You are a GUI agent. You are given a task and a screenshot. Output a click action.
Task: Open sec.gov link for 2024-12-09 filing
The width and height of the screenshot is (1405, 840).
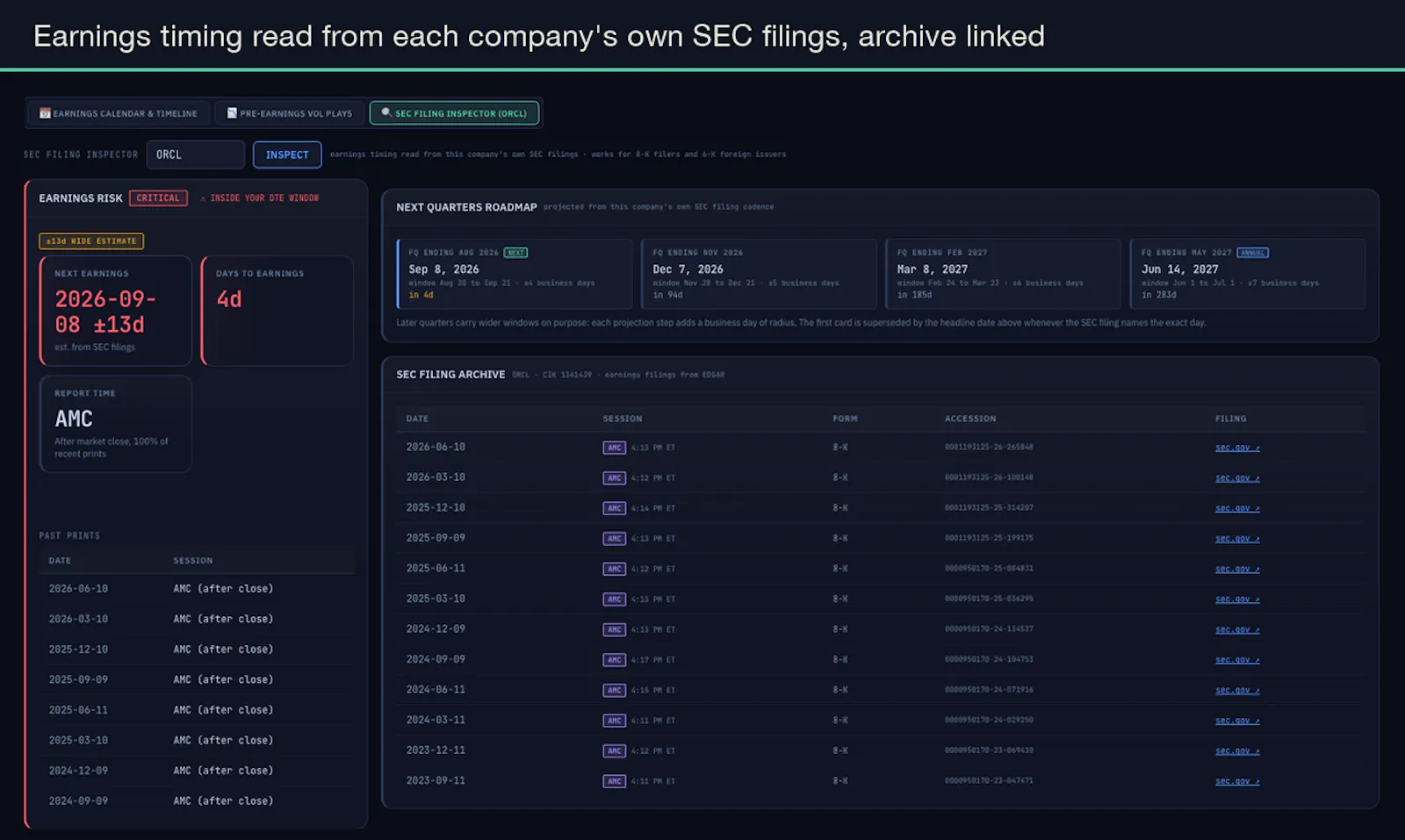coord(1237,629)
